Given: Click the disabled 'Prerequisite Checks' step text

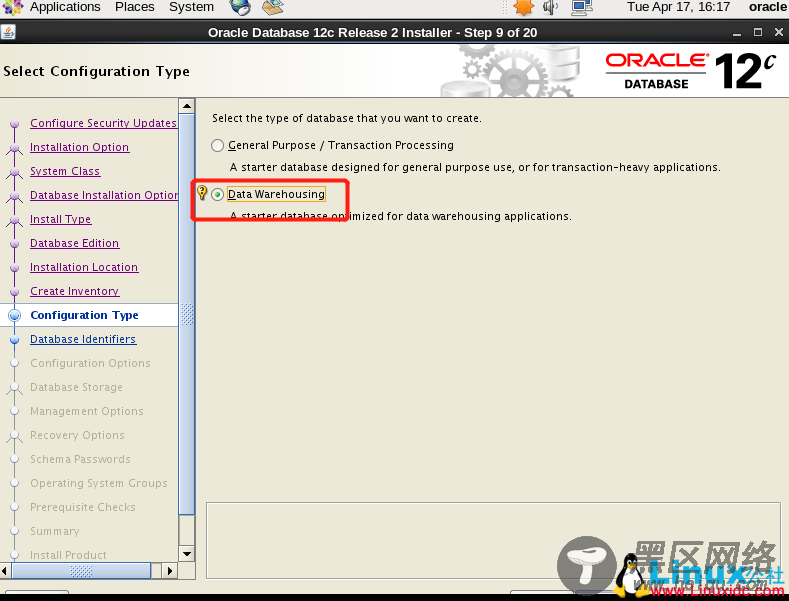Looking at the screenshot, I should 83,507.
